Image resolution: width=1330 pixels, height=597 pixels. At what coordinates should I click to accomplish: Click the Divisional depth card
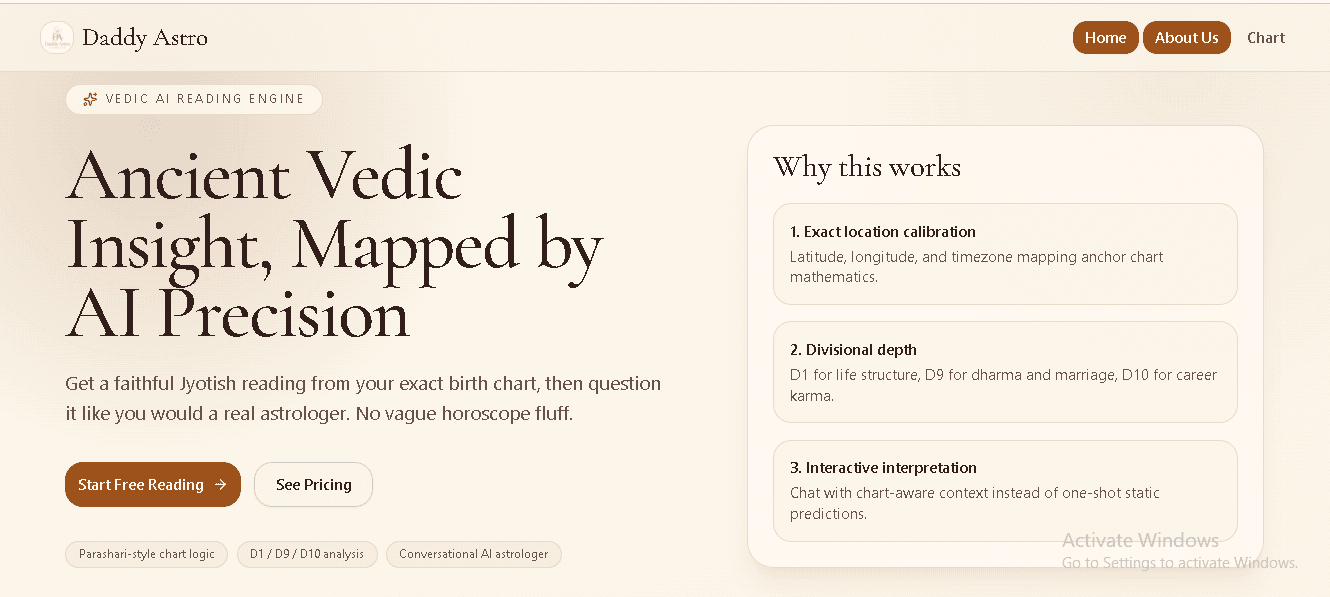(1004, 372)
